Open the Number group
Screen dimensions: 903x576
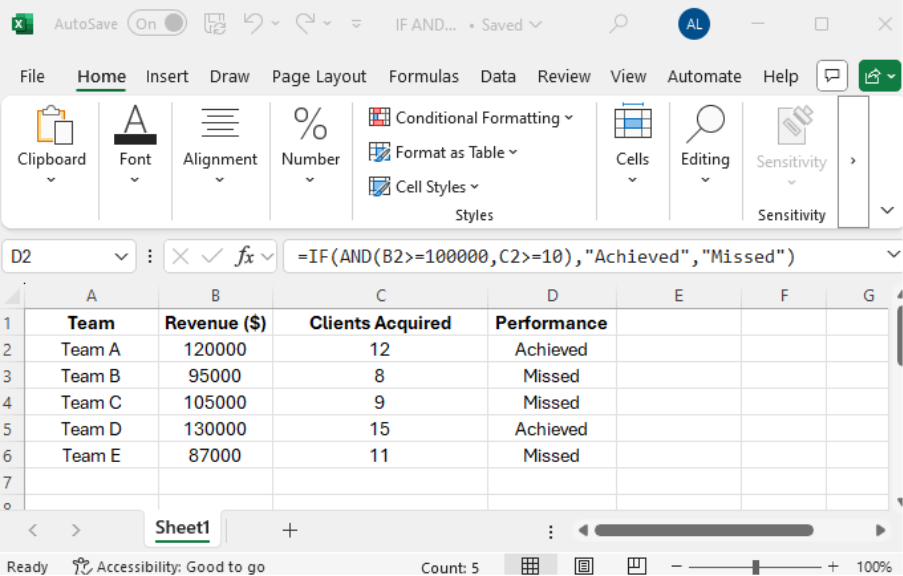[x=310, y=145]
